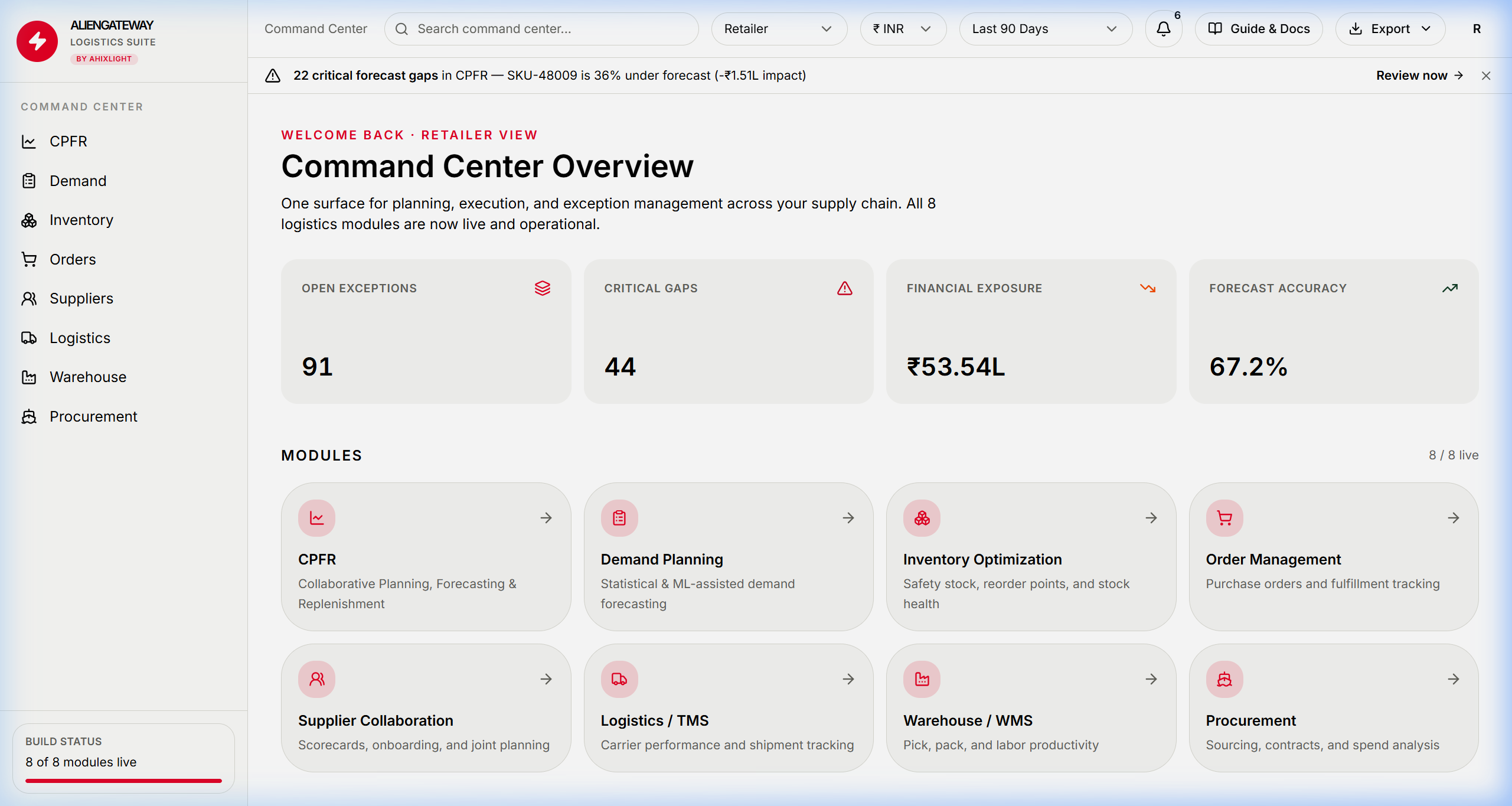Go to Inventory in the sidebar
This screenshot has height=806, width=1512.
(x=124, y=220)
